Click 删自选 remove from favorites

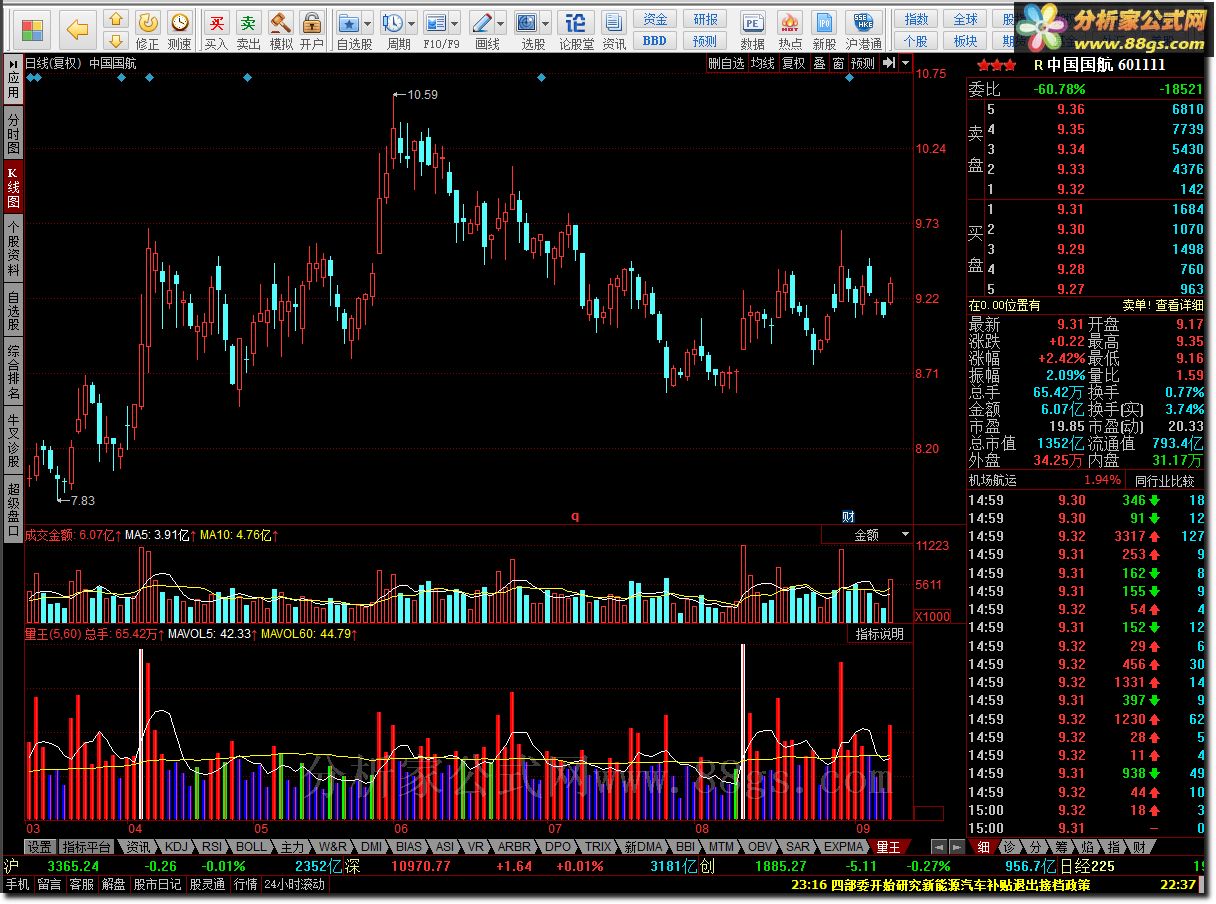pyautogui.click(x=726, y=63)
